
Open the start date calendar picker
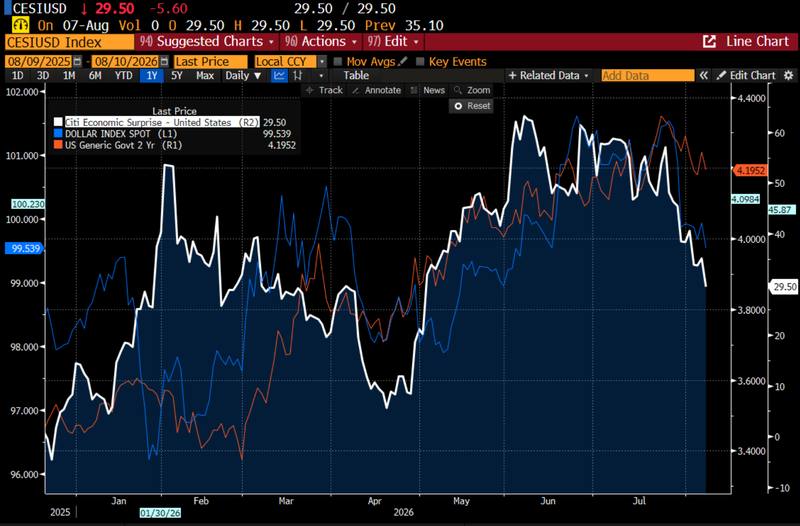pyautogui.click(x=77, y=62)
